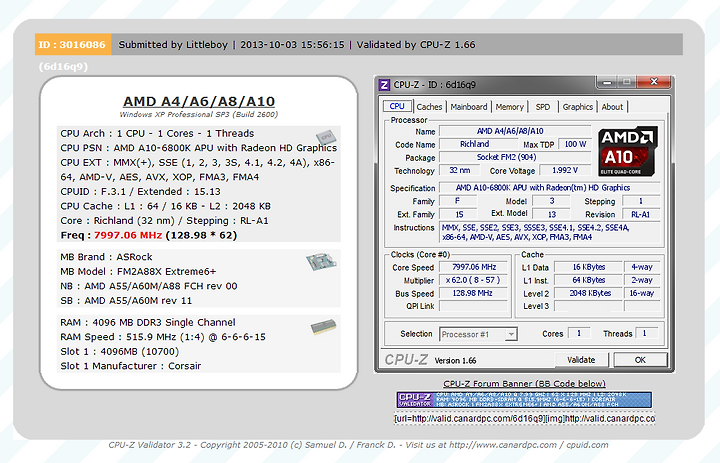720x463 pixels.
Task: Click the AMD A10 Elite Quad-Core logo
Action: 628,151
